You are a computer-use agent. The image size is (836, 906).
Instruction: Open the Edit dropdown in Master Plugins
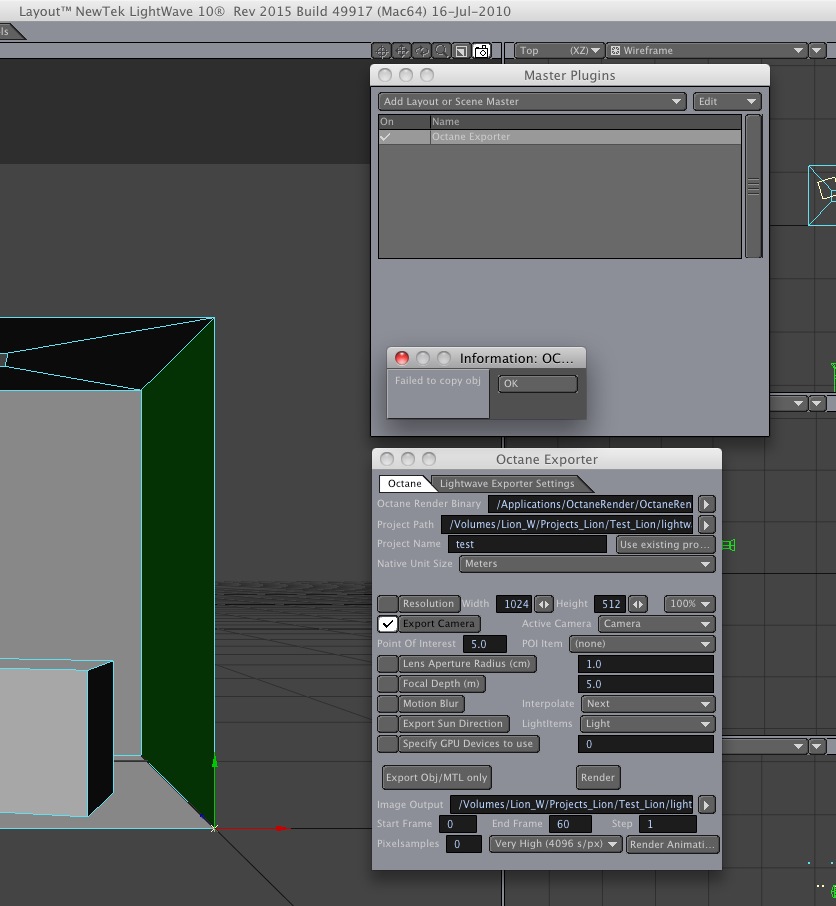coord(727,102)
